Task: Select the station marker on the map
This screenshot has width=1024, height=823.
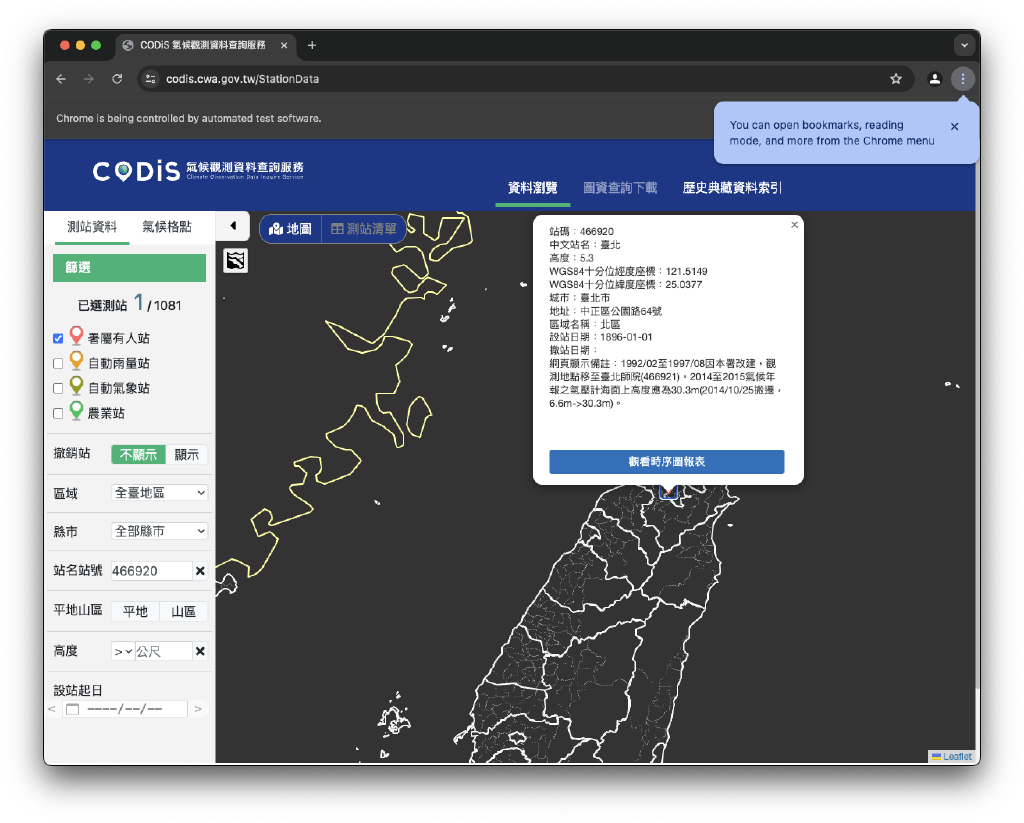Action: click(668, 492)
